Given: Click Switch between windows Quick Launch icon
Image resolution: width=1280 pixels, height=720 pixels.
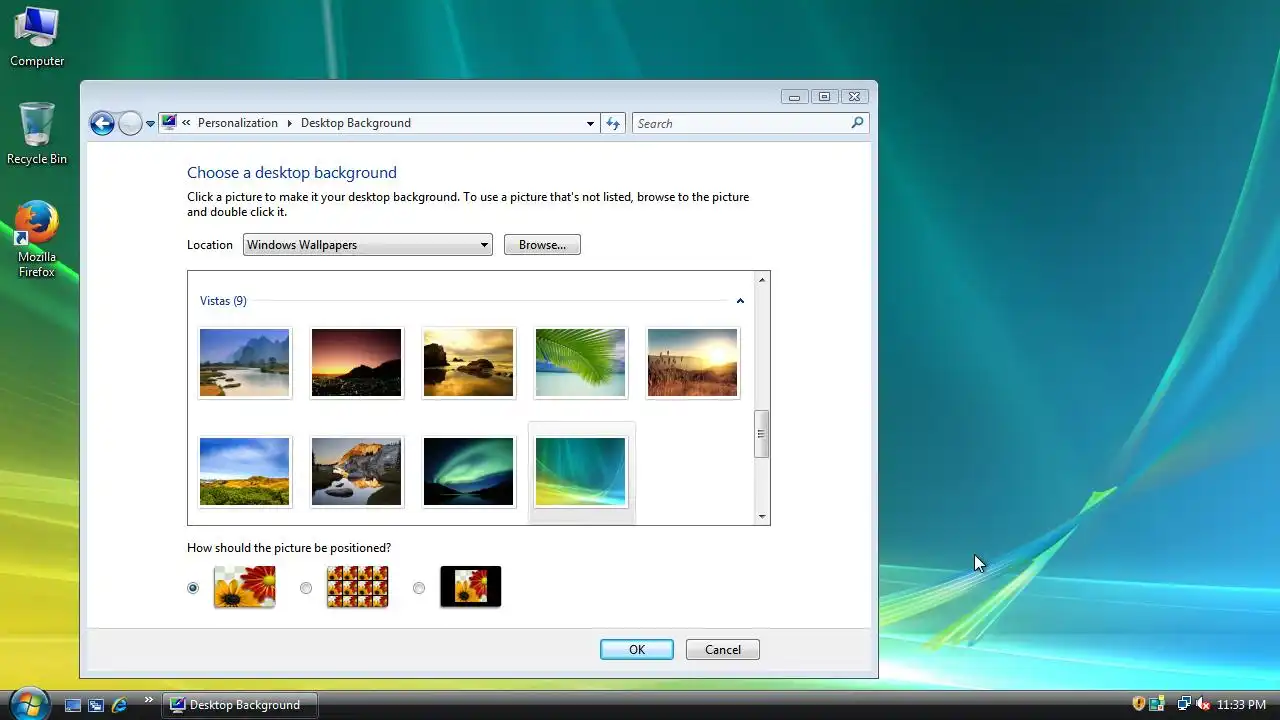Looking at the screenshot, I should (96, 705).
